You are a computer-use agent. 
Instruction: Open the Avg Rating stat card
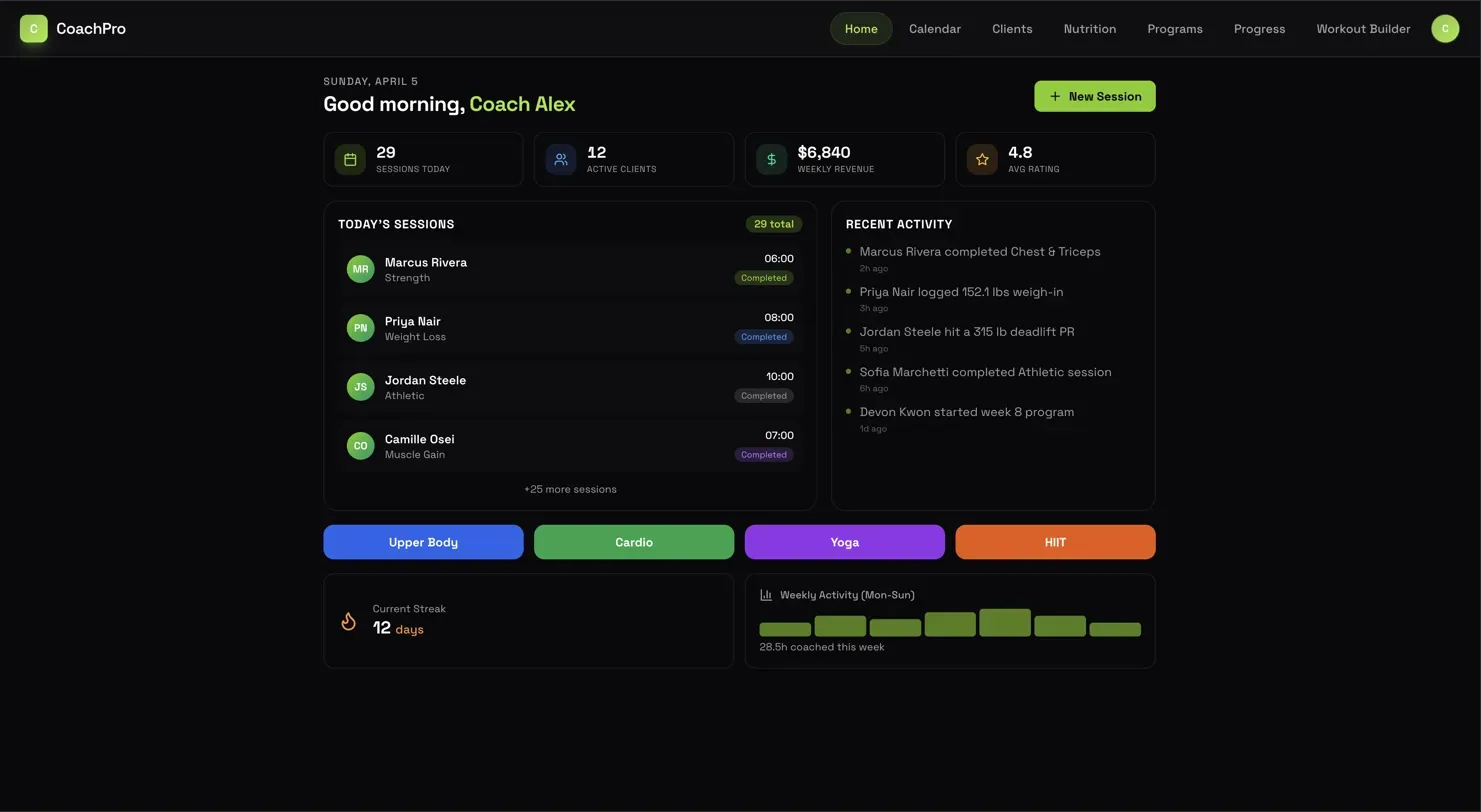click(1056, 159)
